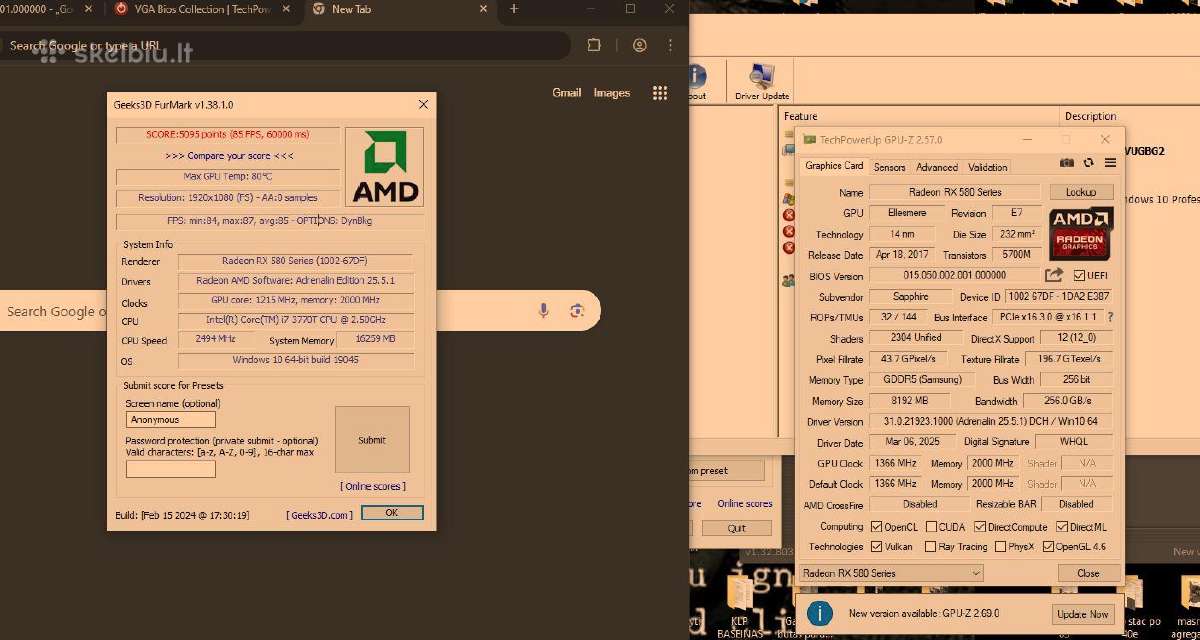Click the Update Now button

[1082, 614]
